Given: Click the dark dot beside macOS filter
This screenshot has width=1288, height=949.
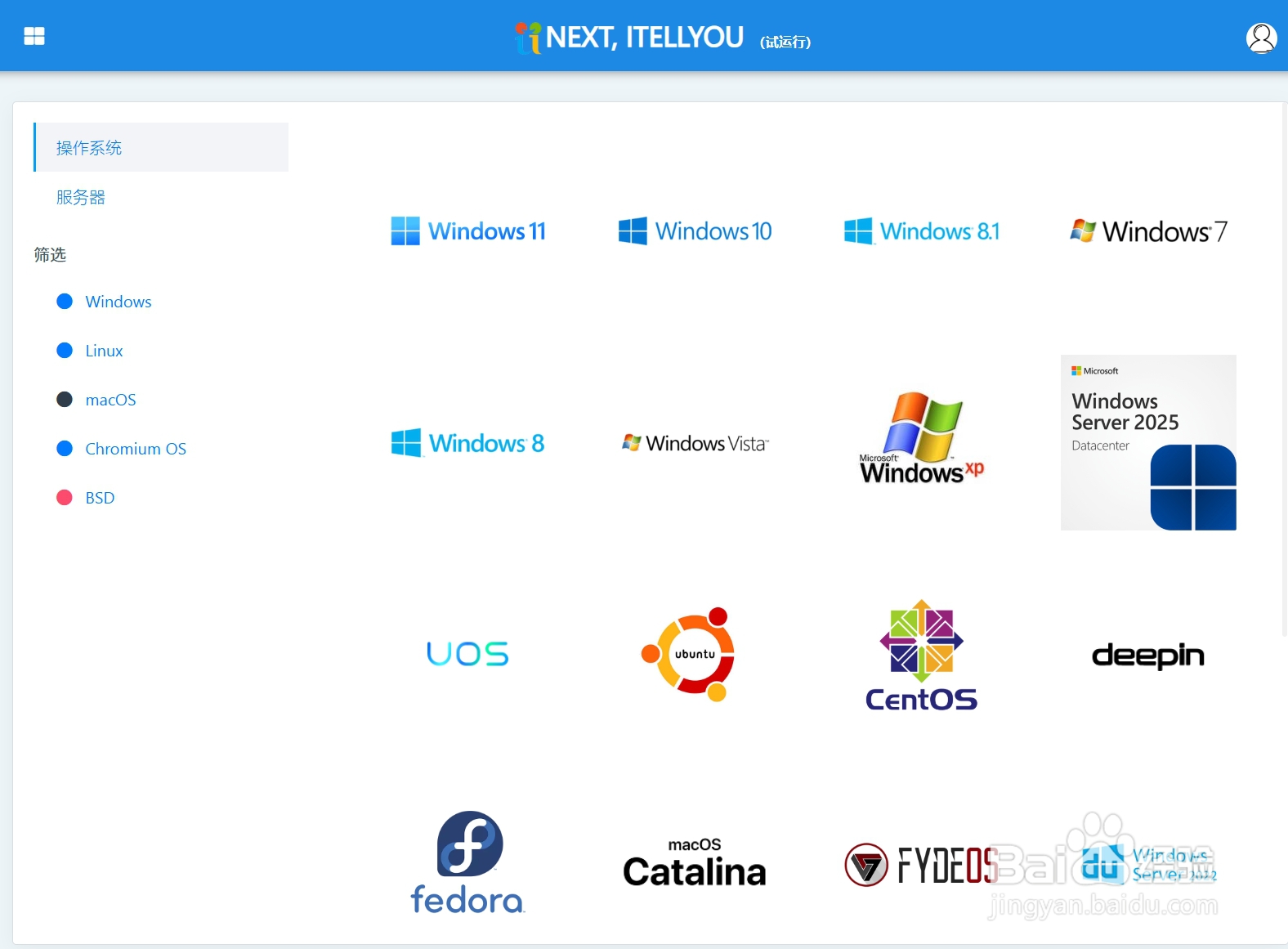Looking at the screenshot, I should (x=65, y=400).
